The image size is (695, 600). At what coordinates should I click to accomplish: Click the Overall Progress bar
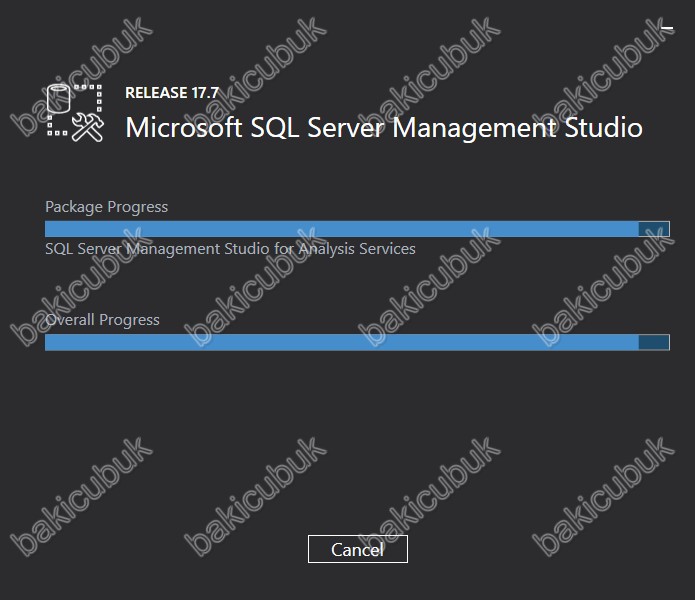357,342
